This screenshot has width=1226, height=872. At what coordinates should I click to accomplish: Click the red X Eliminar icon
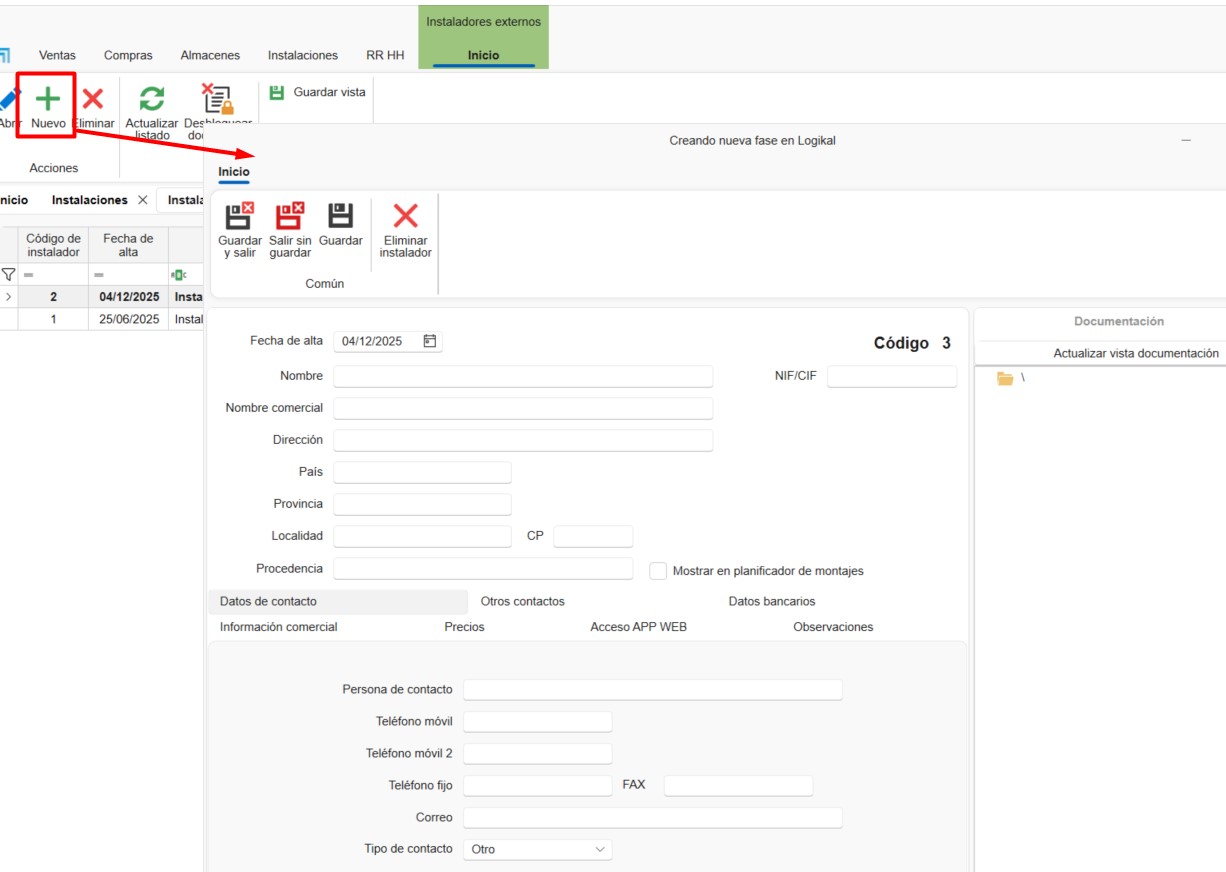pyautogui.click(x=93, y=99)
